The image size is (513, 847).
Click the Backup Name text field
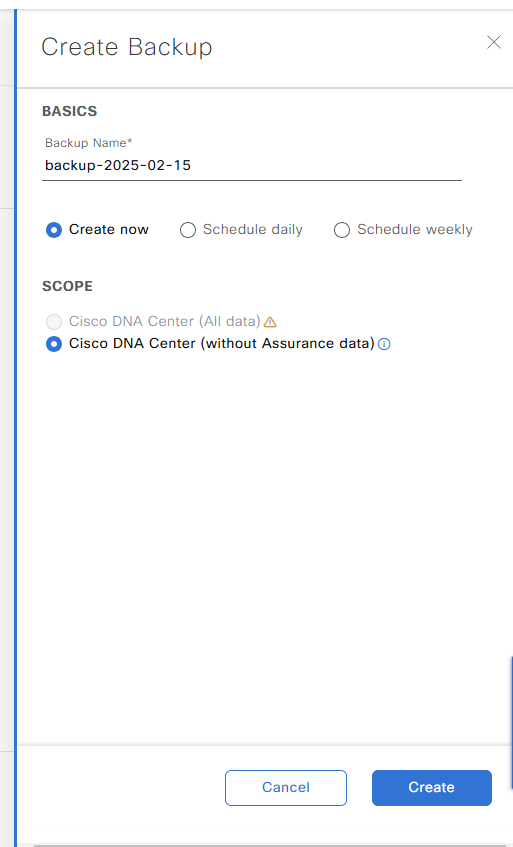pyautogui.click(x=252, y=165)
